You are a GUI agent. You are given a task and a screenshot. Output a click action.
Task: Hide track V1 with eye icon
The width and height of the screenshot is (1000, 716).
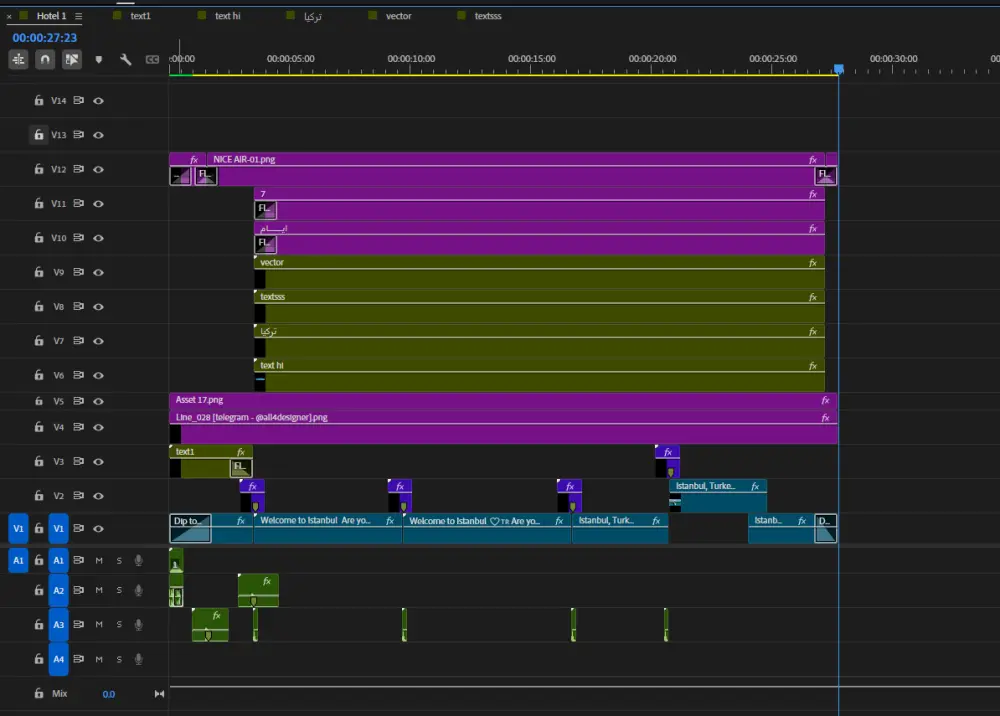[x=98, y=529]
